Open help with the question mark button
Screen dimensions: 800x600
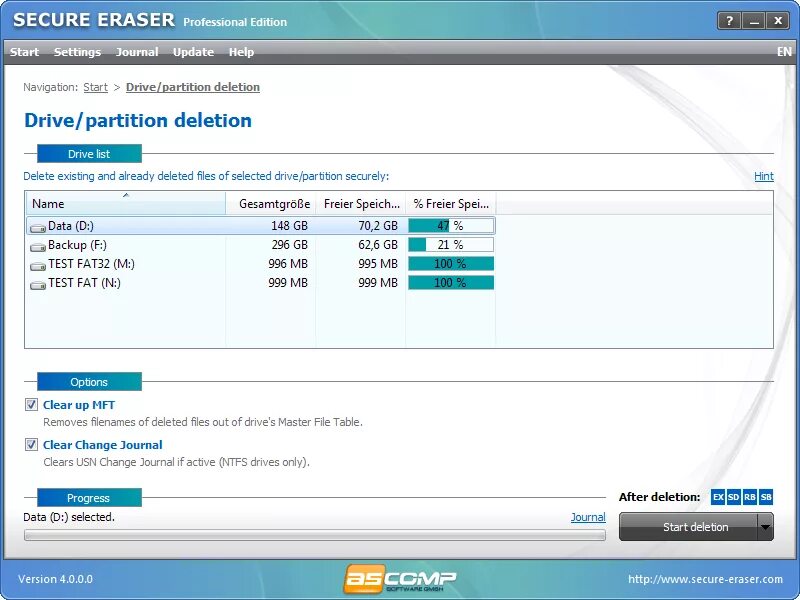[x=729, y=21]
